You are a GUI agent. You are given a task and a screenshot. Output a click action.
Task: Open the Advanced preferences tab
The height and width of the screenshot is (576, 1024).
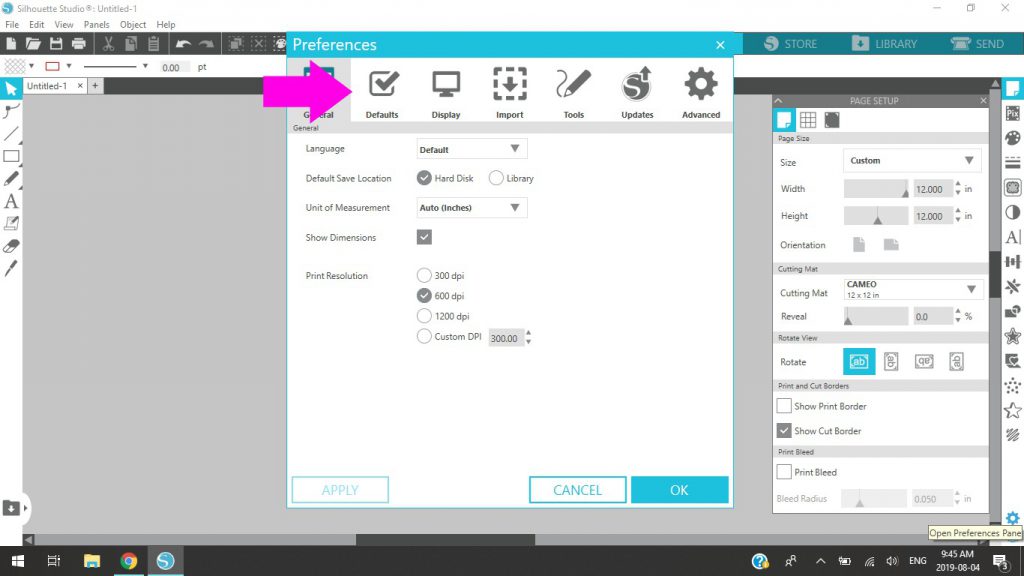point(701,93)
